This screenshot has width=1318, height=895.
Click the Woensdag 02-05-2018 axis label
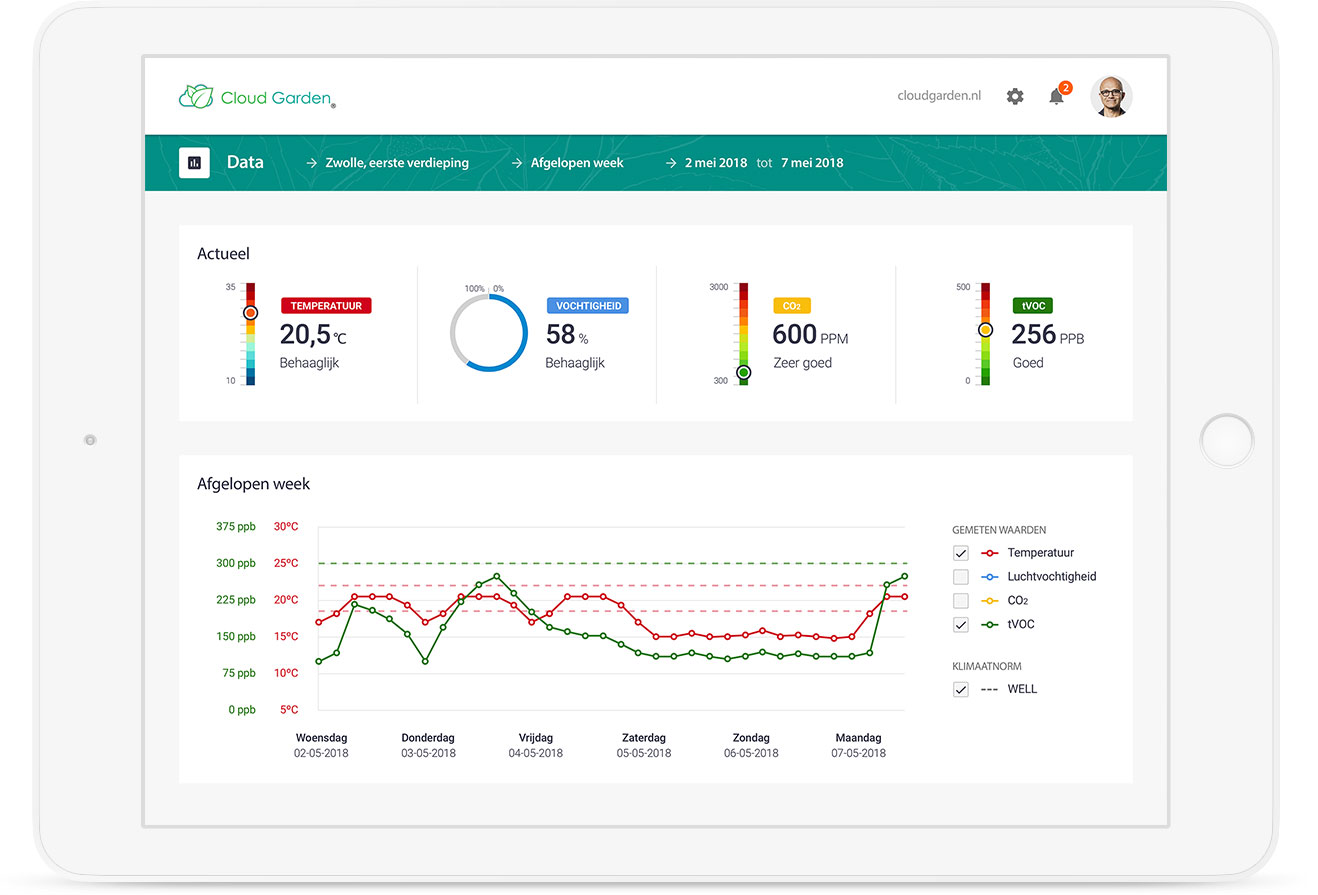pyautogui.click(x=321, y=745)
